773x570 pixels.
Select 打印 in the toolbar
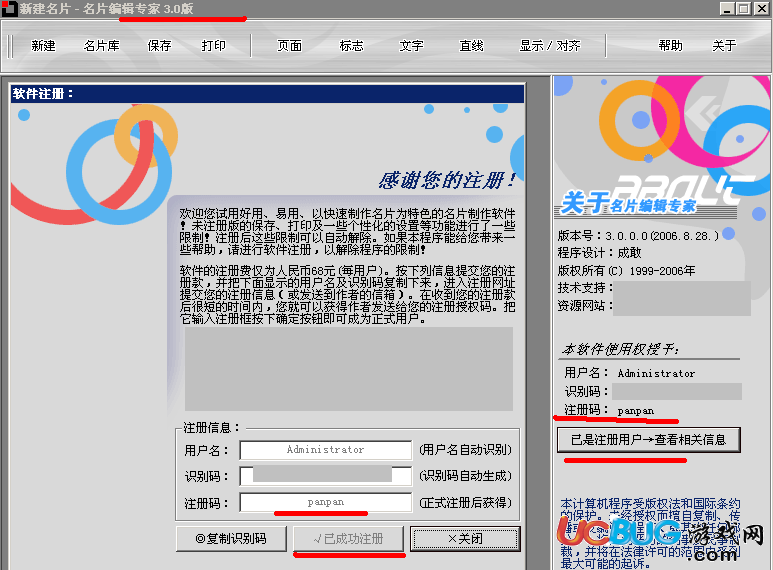(213, 46)
